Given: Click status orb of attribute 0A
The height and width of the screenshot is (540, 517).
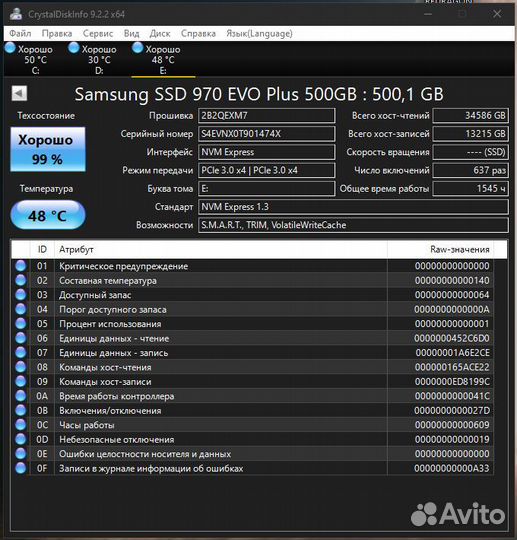Looking at the screenshot, I should coord(21,396).
